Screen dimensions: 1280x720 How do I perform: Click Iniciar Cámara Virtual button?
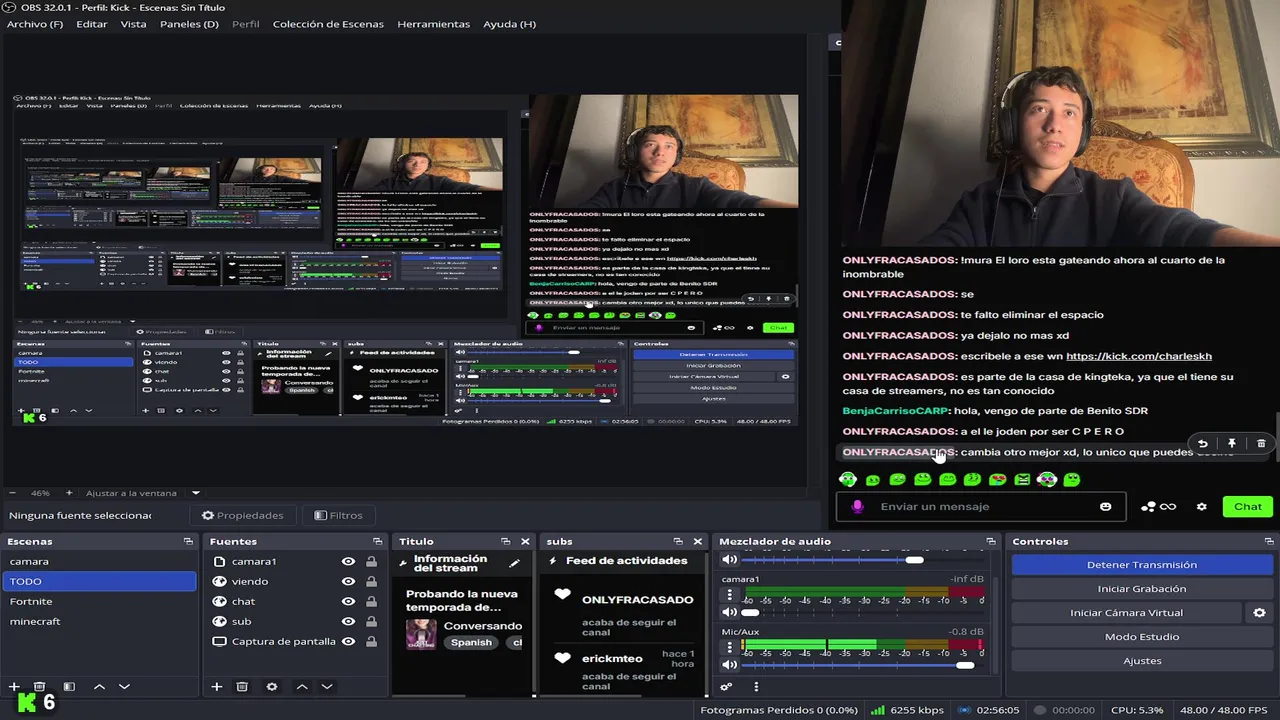1126,613
